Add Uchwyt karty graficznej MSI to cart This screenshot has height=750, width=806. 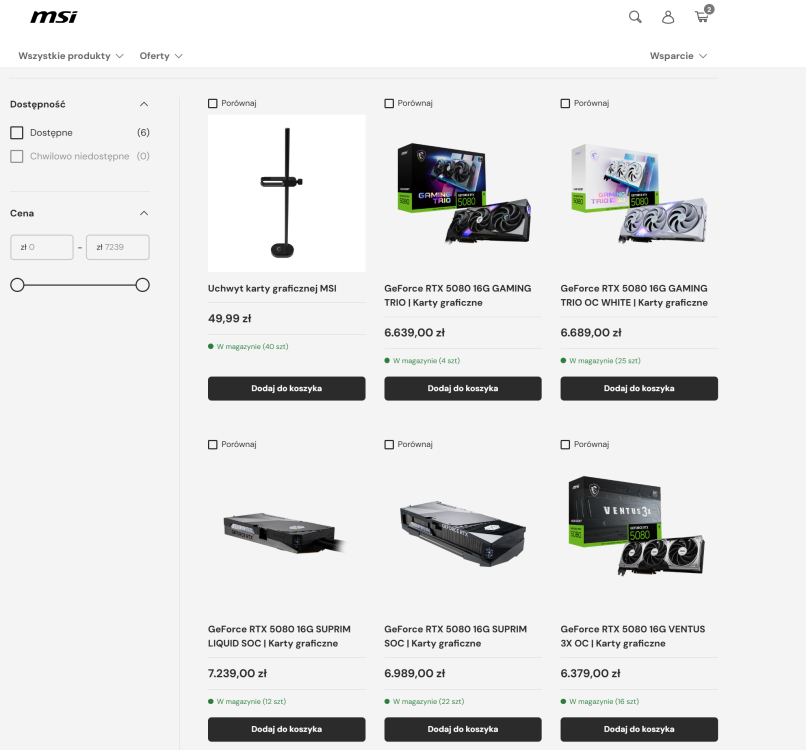tap(287, 389)
